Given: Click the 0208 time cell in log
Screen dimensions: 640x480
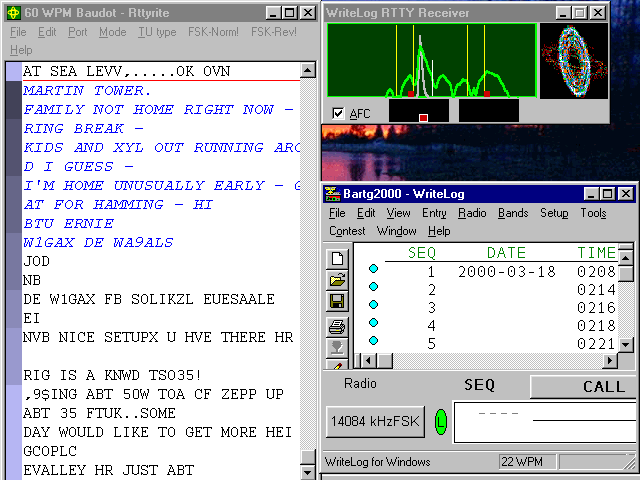Looking at the screenshot, I should 596,271.
